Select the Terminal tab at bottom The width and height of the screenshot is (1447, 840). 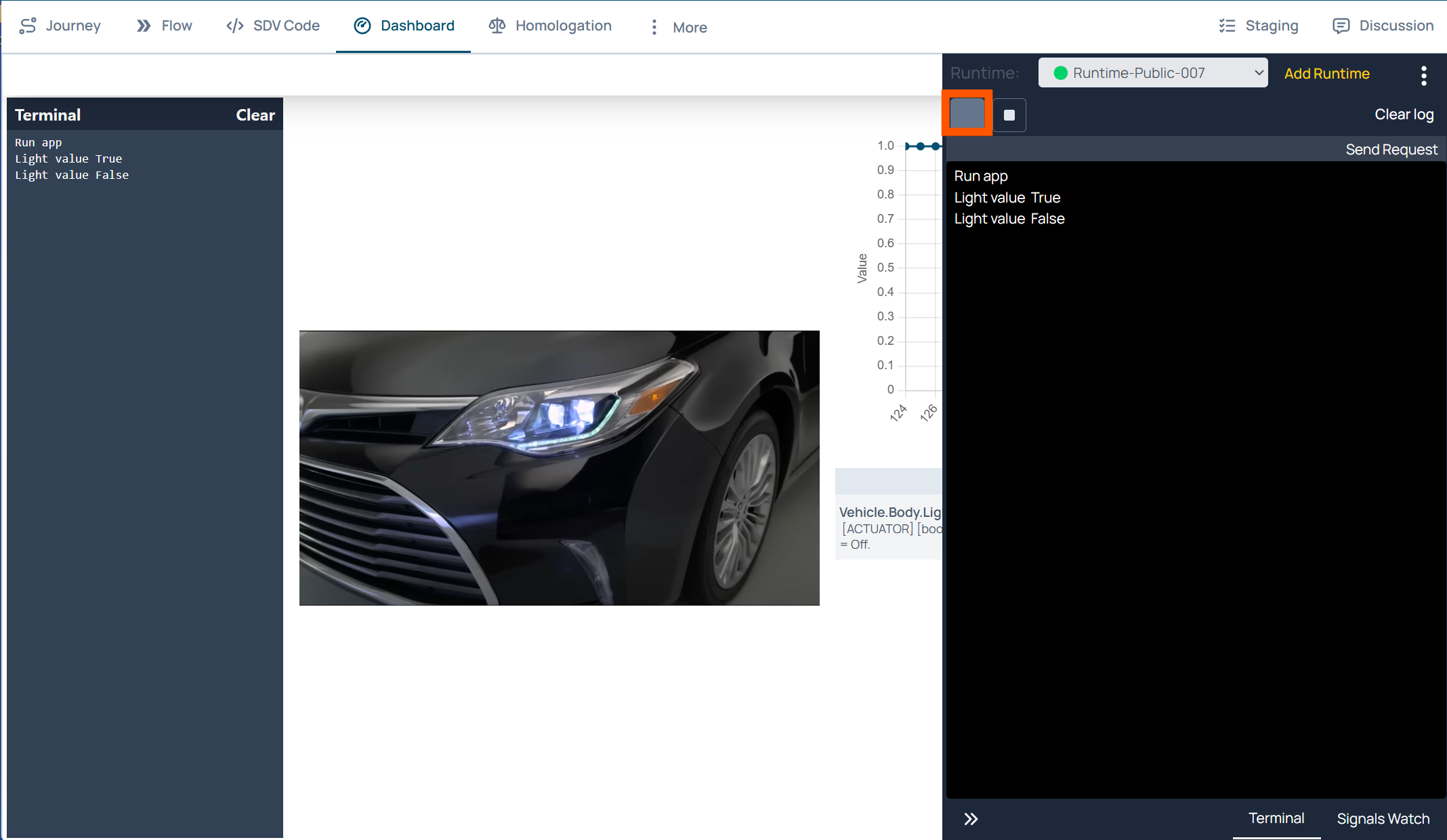[1276, 818]
